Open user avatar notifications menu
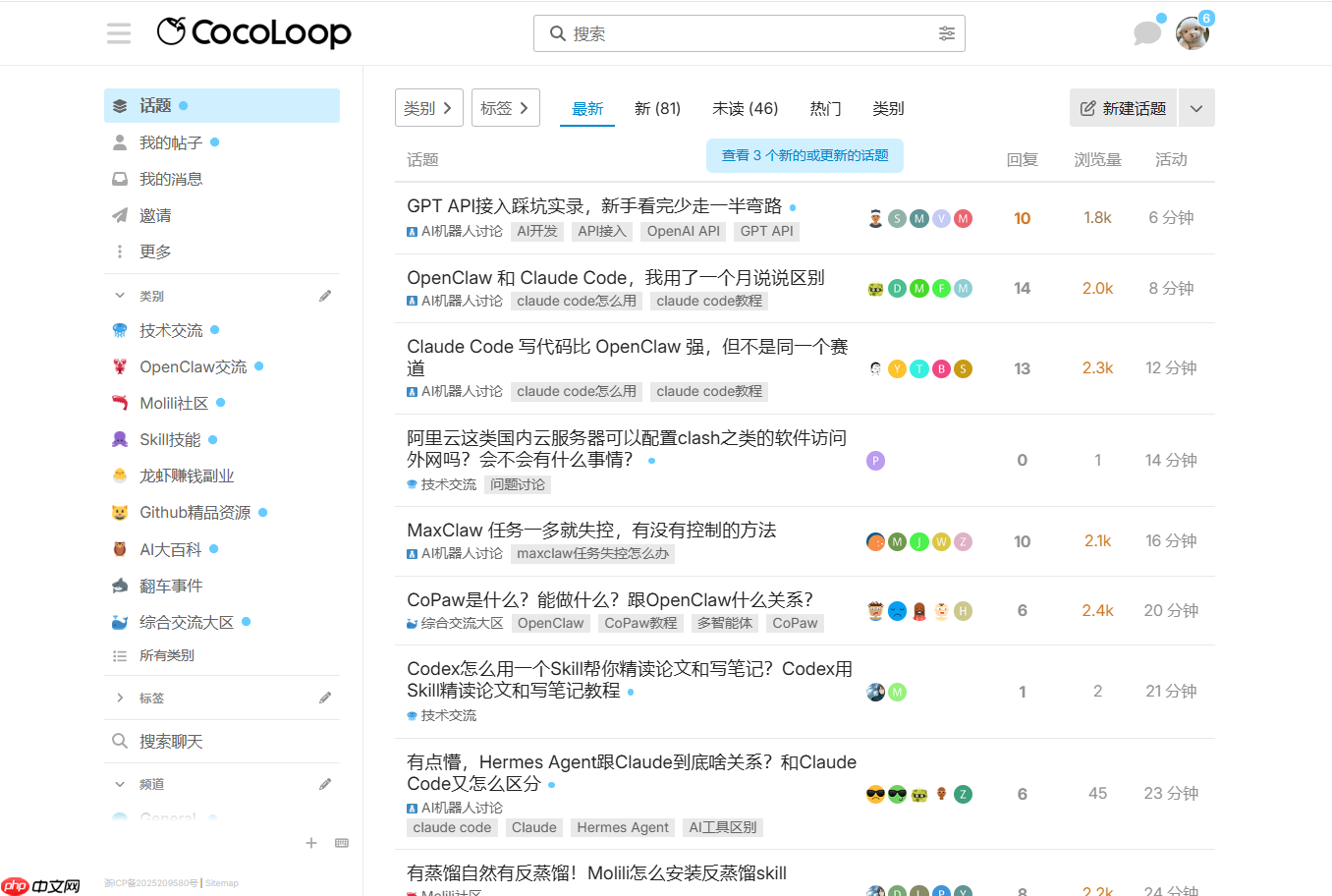Image resolution: width=1332 pixels, height=896 pixels. point(1193,33)
